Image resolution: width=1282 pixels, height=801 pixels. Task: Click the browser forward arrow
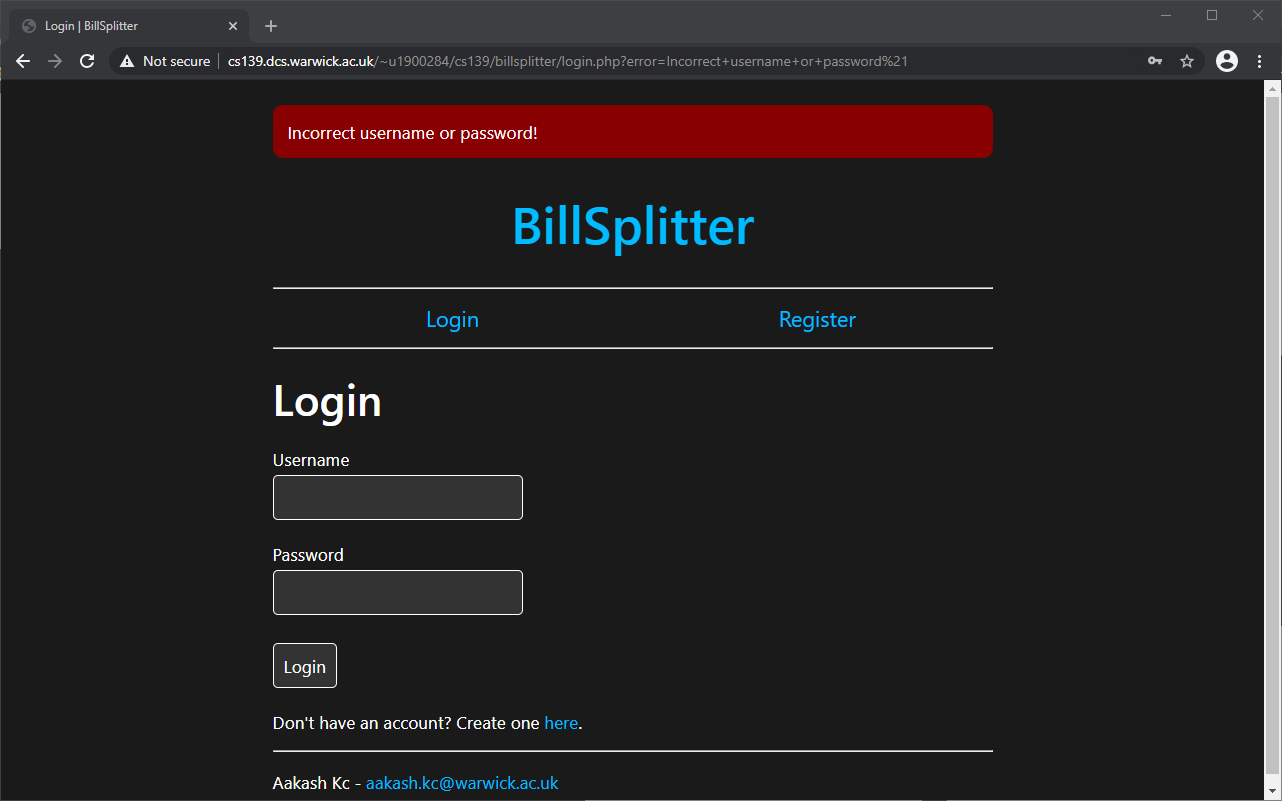tap(55, 61)
